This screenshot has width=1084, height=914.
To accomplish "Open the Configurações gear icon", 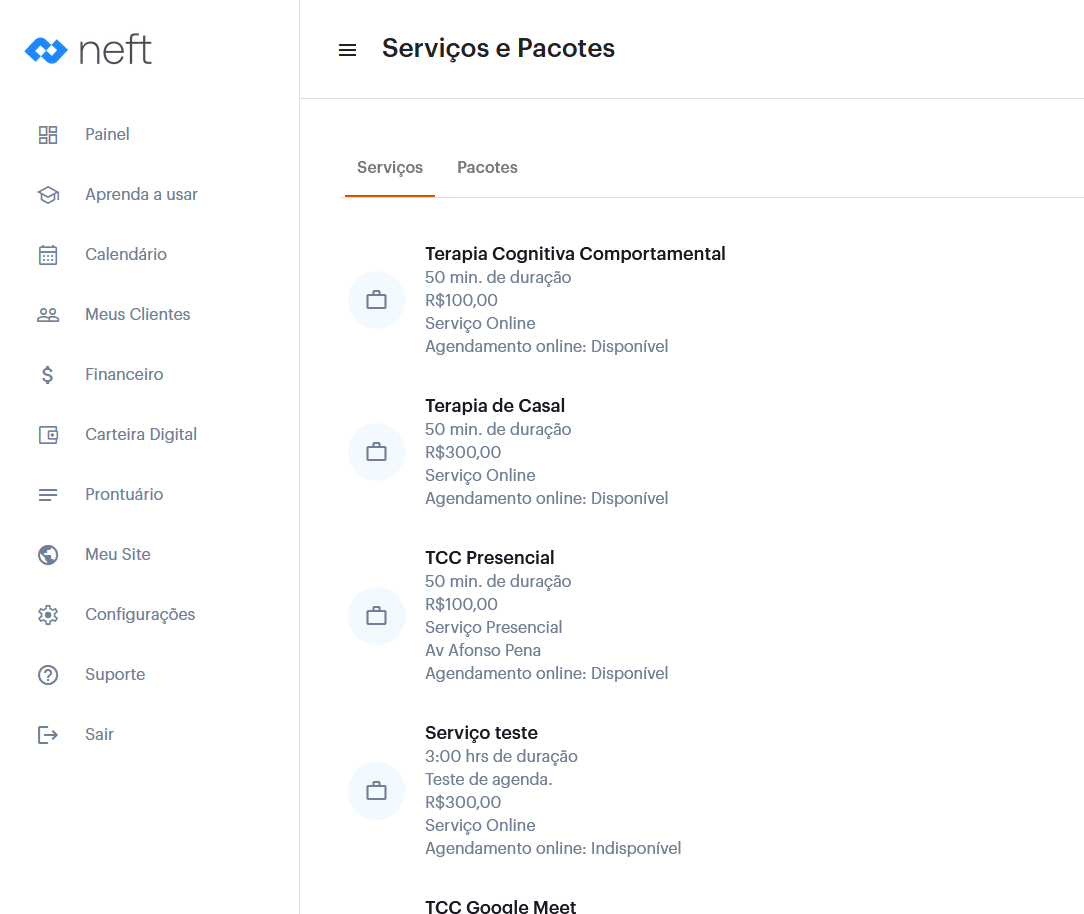I will coord(48,615).
